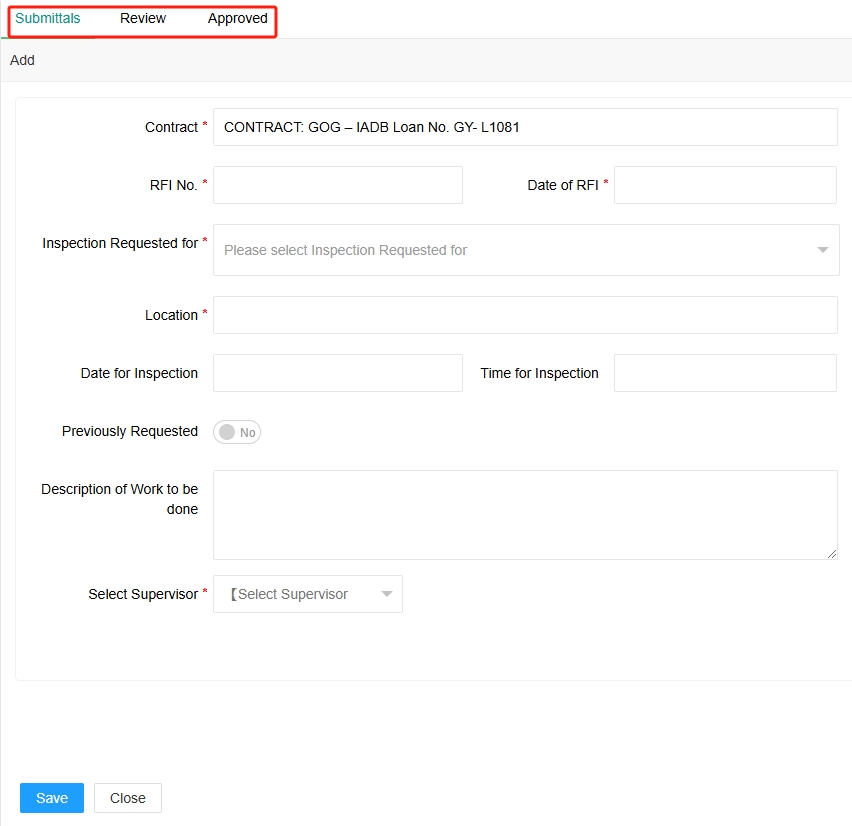The width and height of the screenshot is (852, 826).
Task: Open the Review tab
Action: point(143,18)
